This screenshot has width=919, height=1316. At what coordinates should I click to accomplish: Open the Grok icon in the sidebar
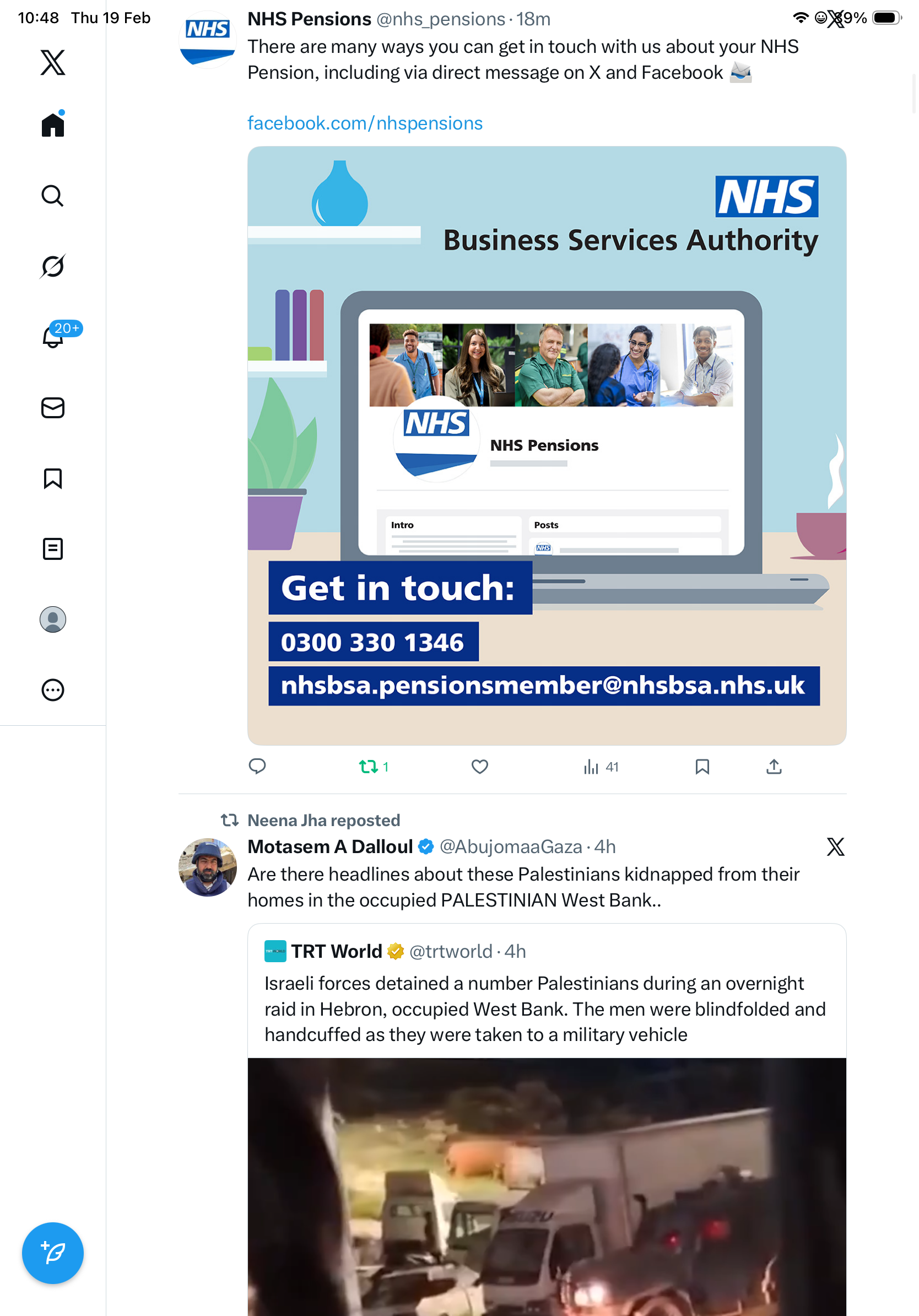click(x=53, y=266)
